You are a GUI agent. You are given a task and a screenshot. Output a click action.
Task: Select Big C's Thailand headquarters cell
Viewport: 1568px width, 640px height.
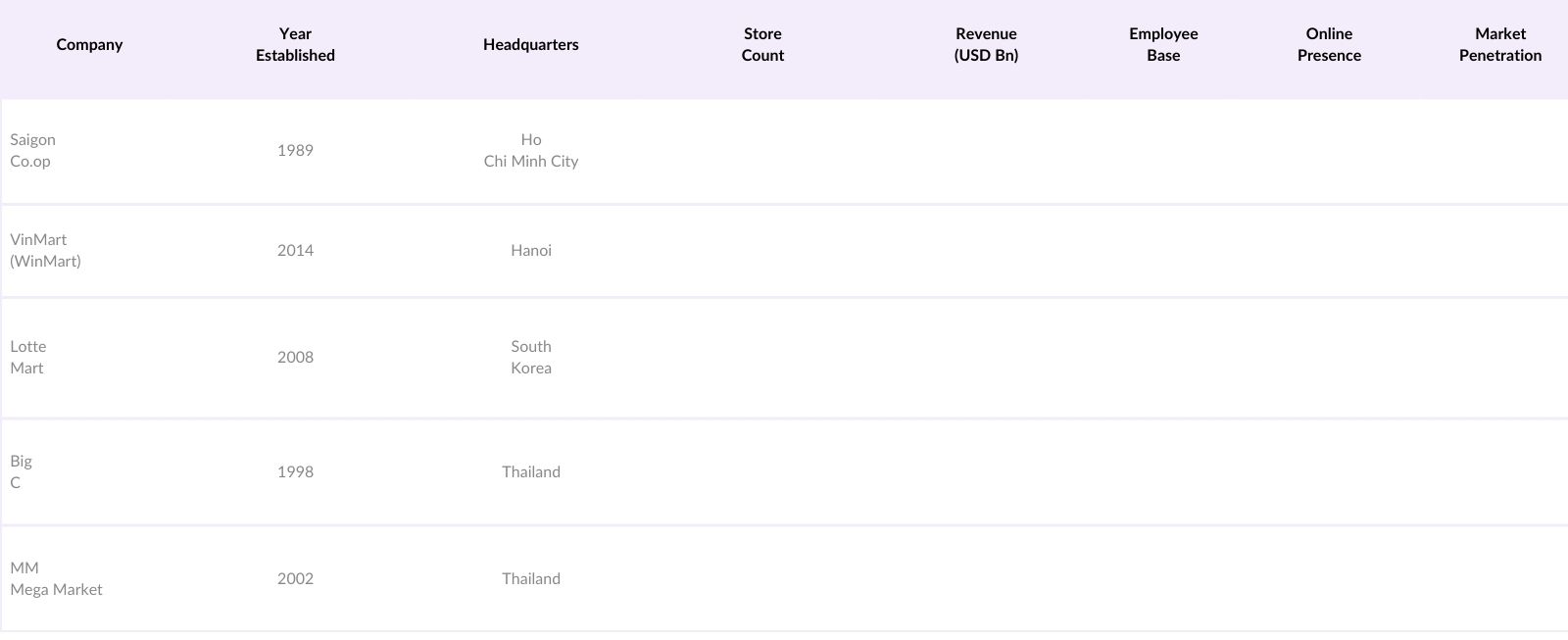point(530,472)
